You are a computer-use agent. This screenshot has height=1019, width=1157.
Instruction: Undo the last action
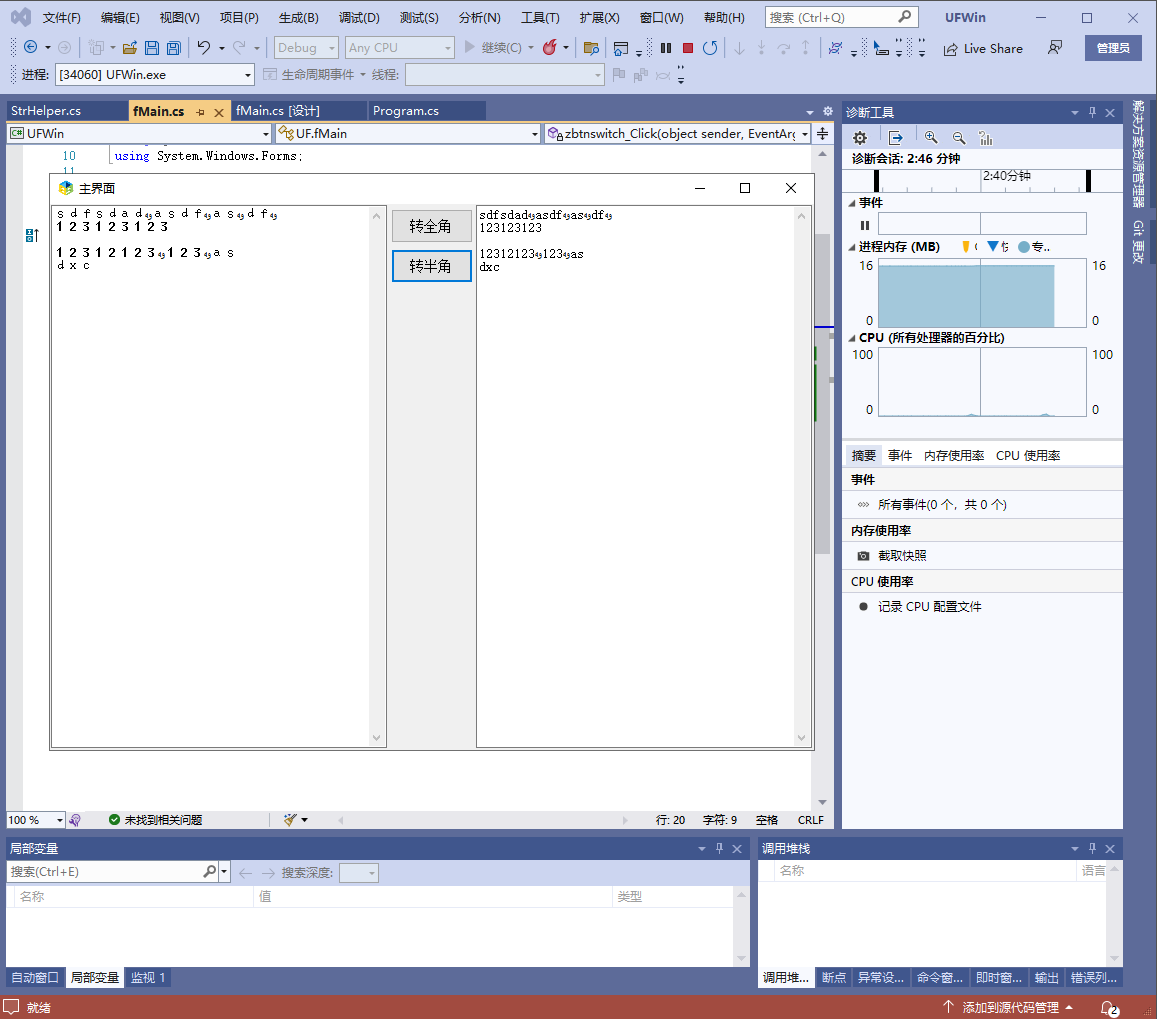[204, 47]
